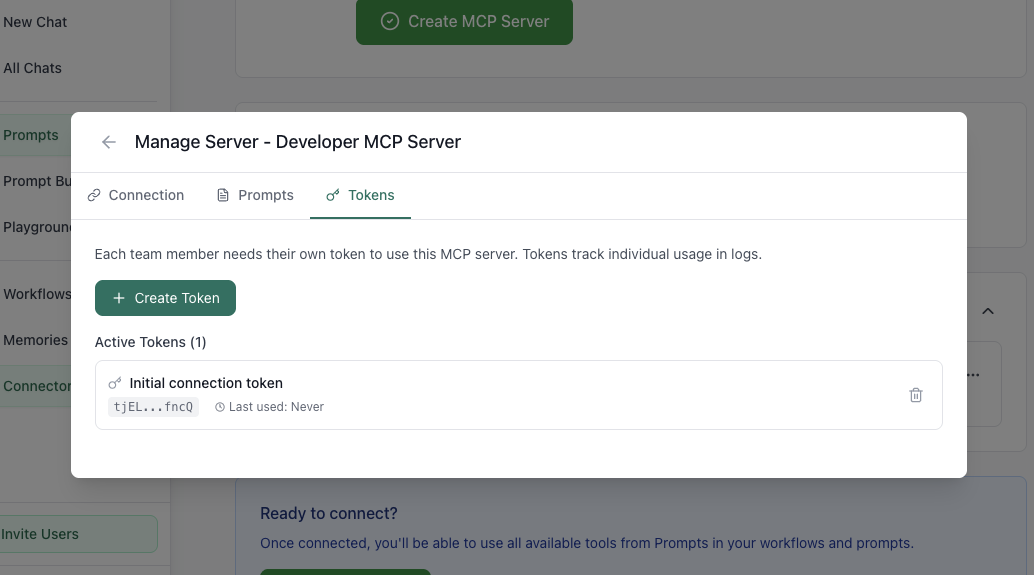The width and height of the screenshot is (1034, 575).
Task: Click the clock icon next to Last used
Action: point(220,407)
